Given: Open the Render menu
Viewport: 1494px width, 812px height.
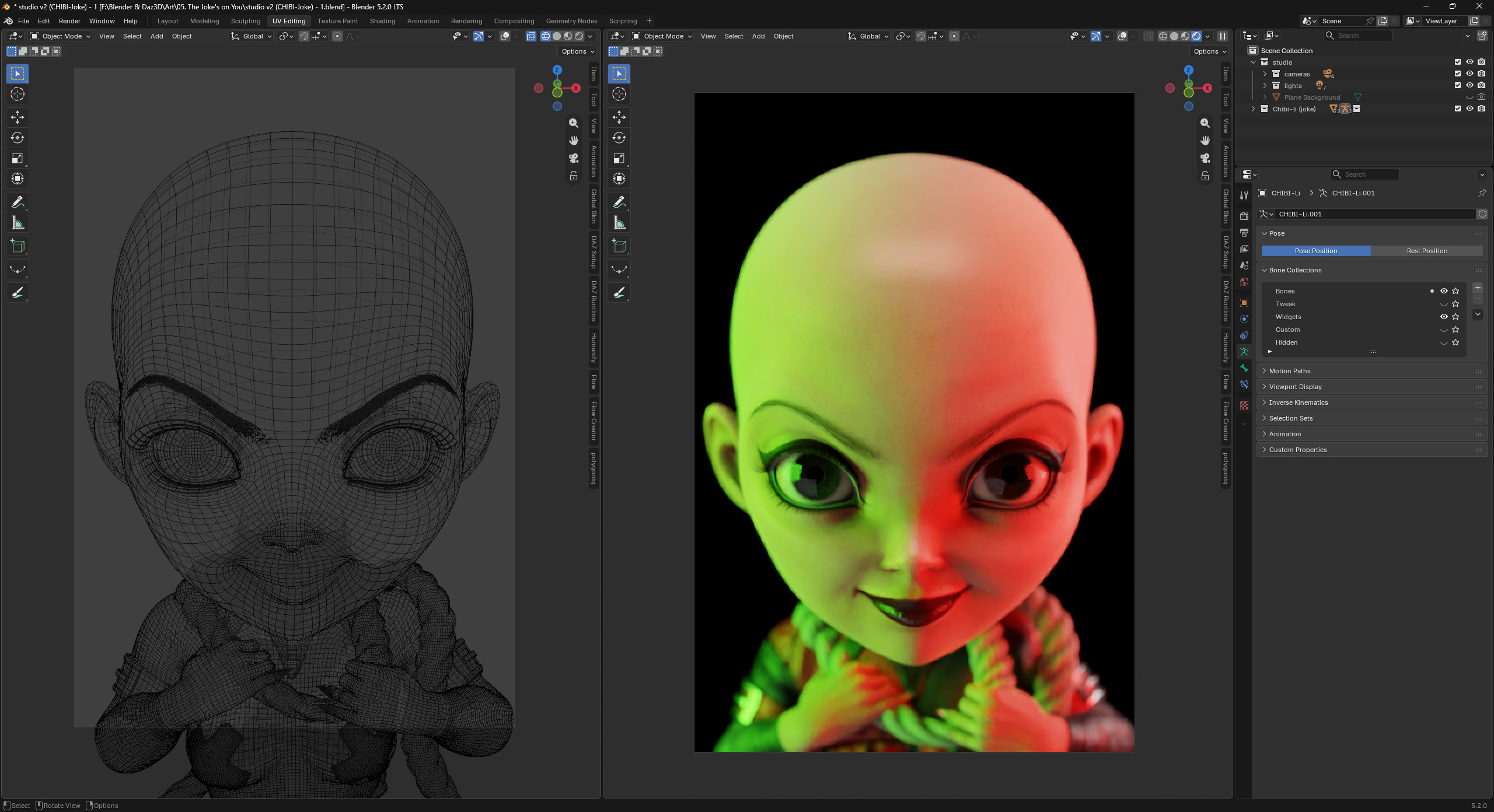Looking at the screenshot, I should 69,21.
